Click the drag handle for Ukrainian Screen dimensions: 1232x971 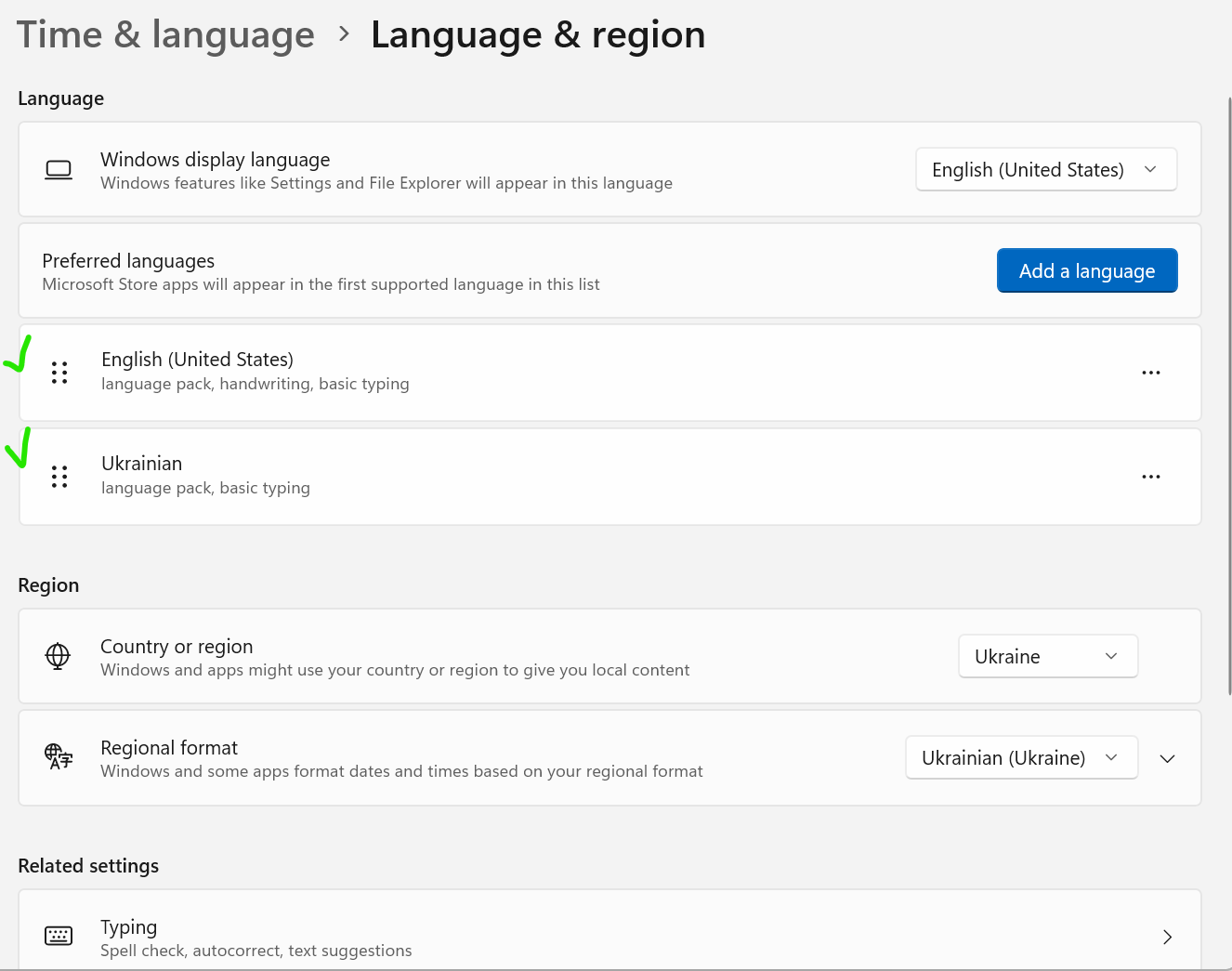[x=59, y=477]
